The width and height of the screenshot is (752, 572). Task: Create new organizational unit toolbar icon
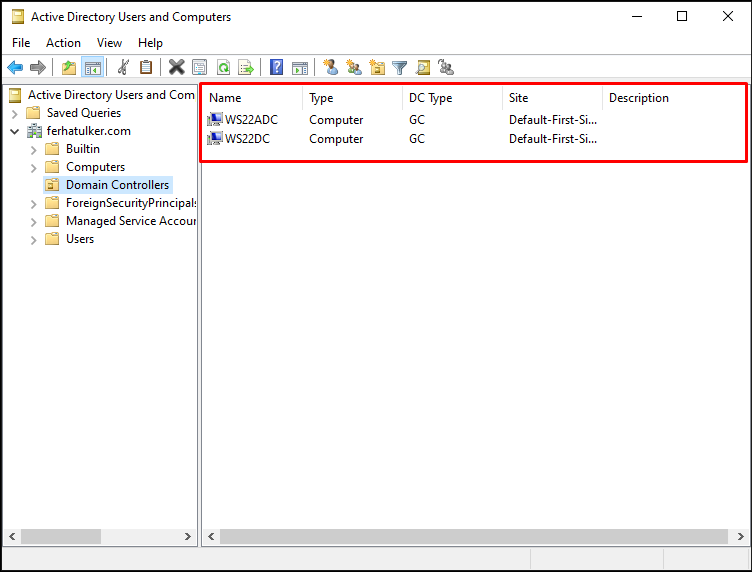377,68
